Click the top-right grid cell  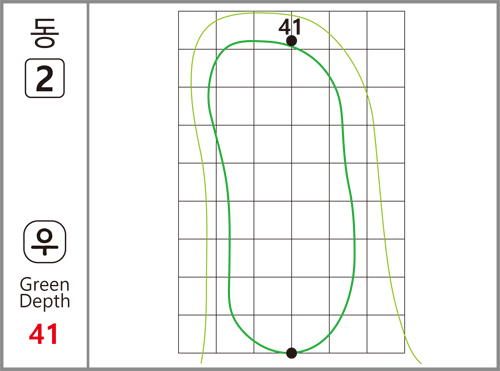click(386, 30)
